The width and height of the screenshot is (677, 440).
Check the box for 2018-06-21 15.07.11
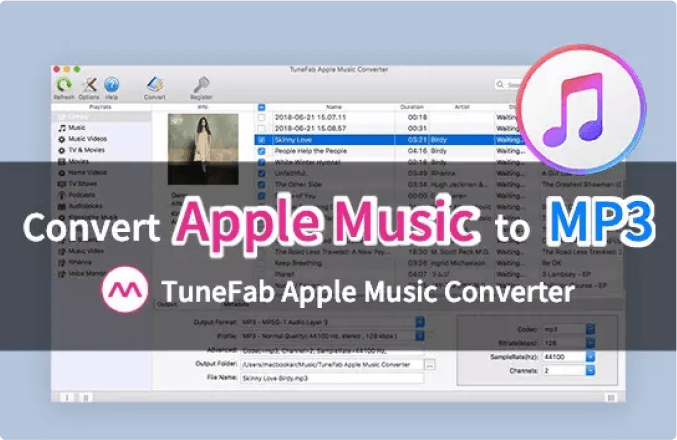[262, 117]
